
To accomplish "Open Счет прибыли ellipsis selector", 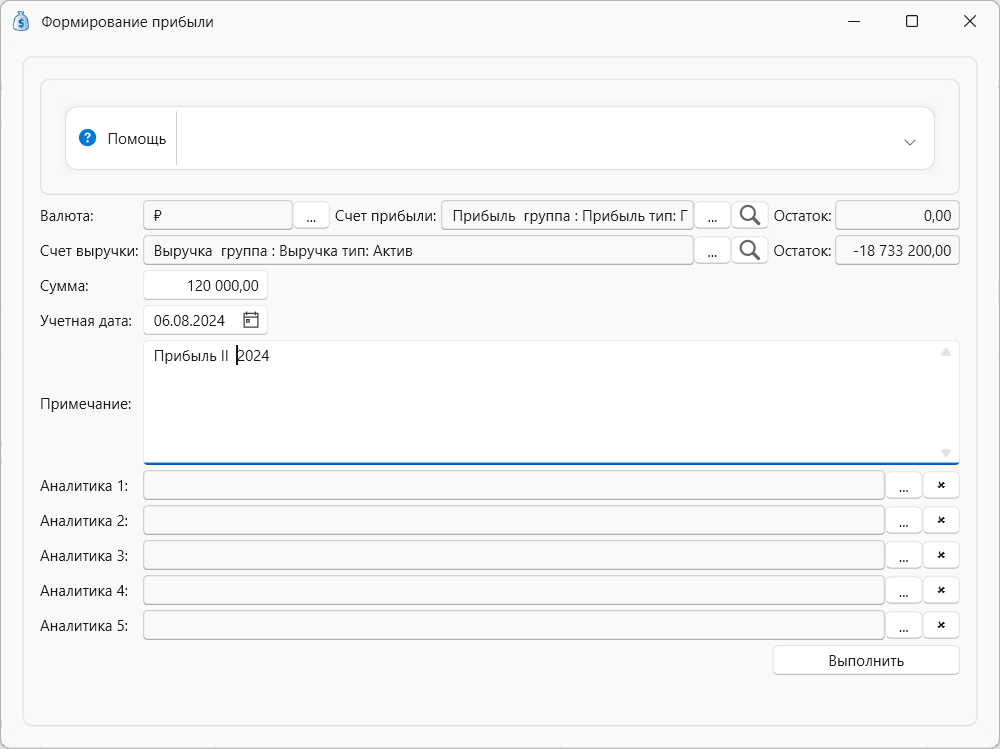I will coord(712,216).
